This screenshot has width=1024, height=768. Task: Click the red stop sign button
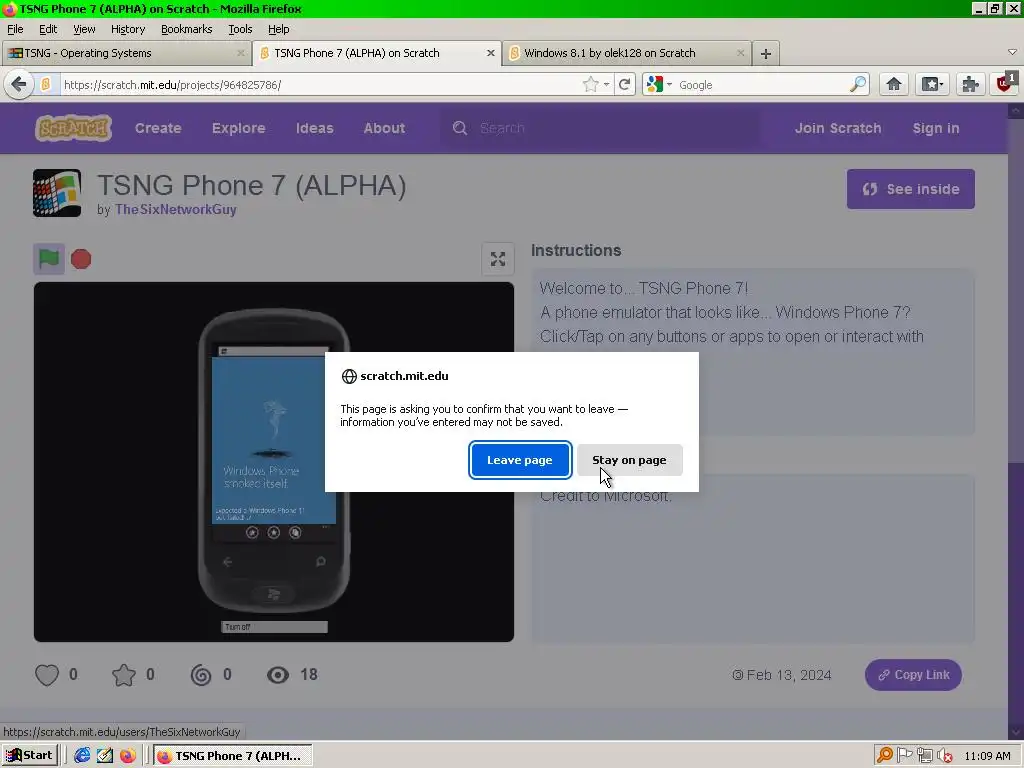click(81, 259)
